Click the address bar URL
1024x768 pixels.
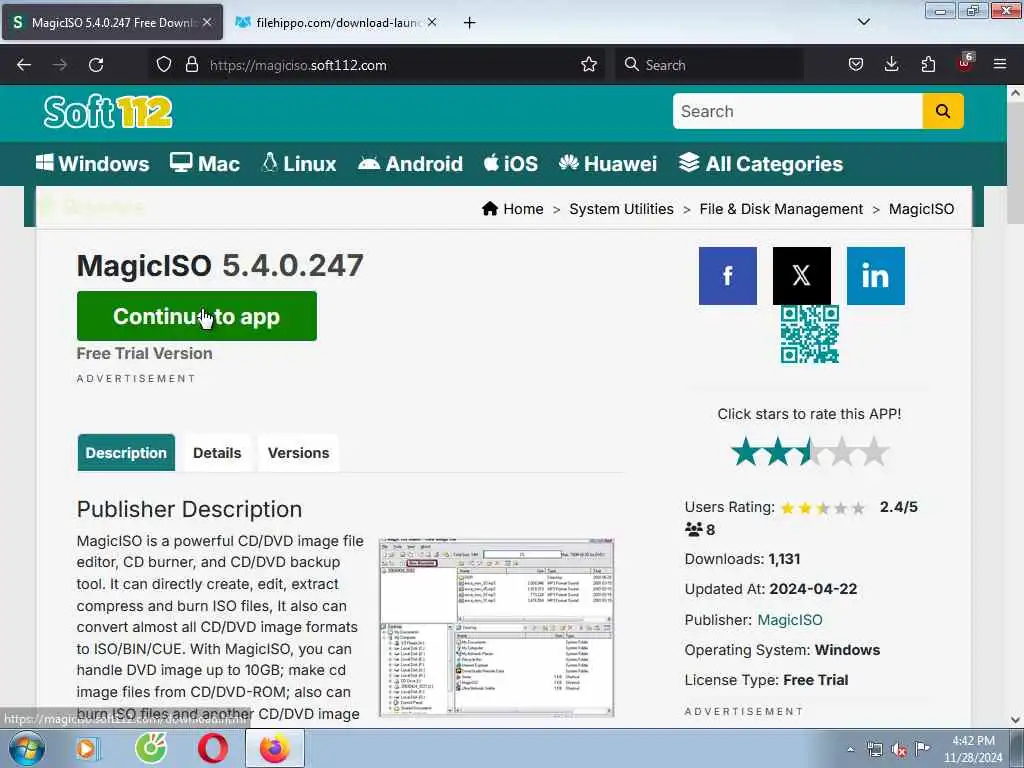298,65
